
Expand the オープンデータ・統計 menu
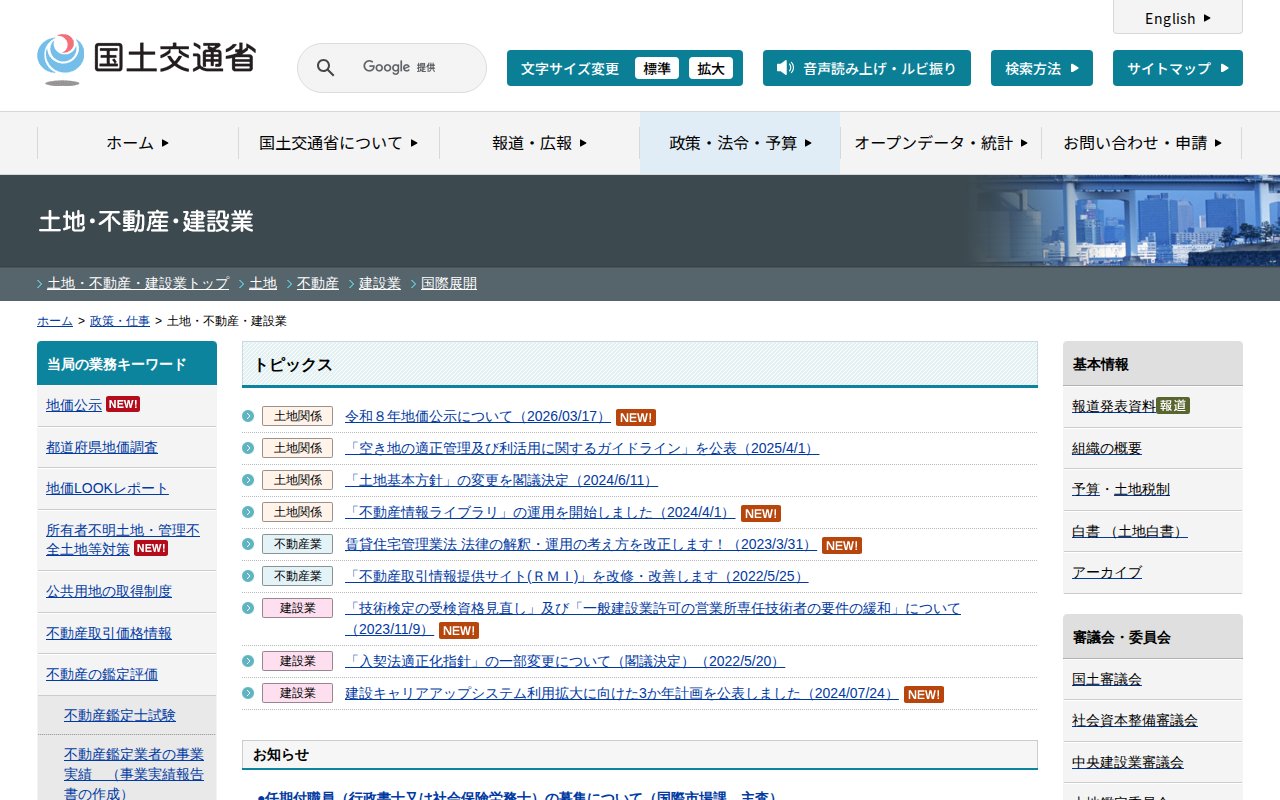click(x=940, y=143)
